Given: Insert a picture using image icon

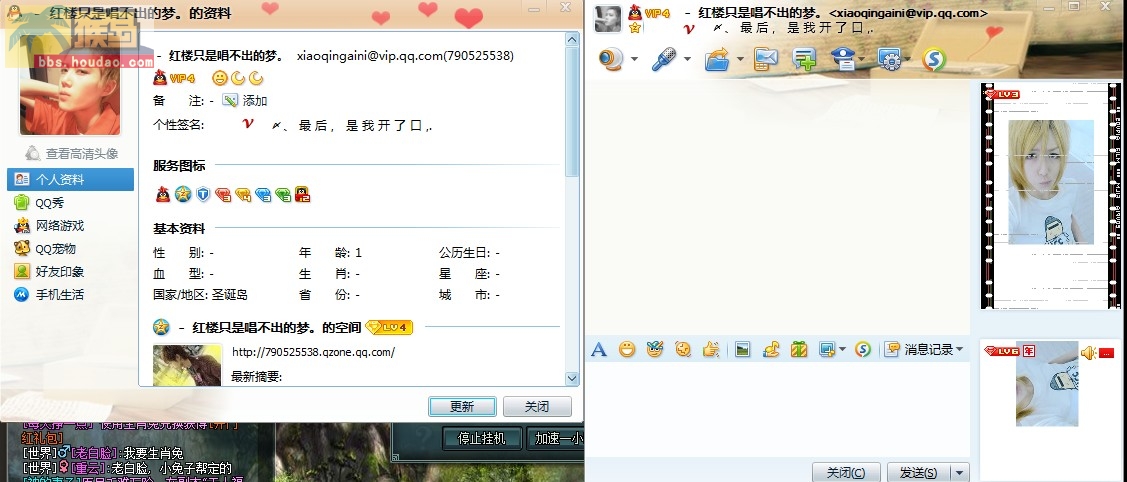Looking at the screenshot, I should 742,350.
